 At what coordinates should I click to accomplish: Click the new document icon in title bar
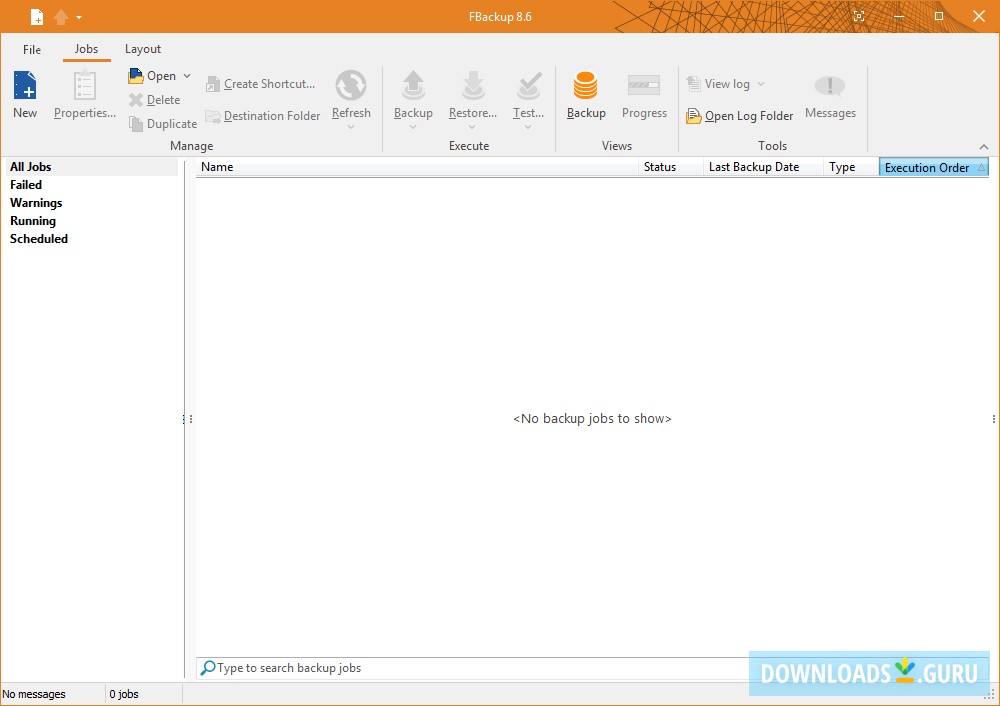[37, 17]
